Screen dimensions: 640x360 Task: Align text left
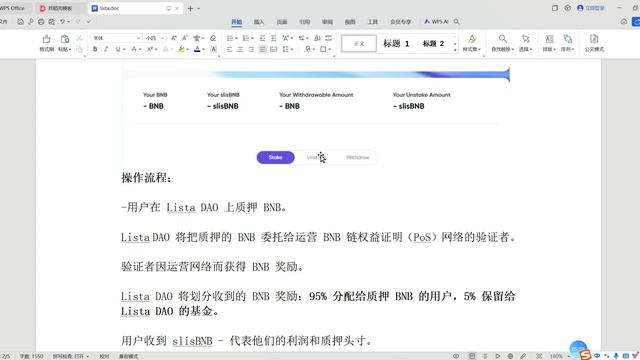pos(229,49)
